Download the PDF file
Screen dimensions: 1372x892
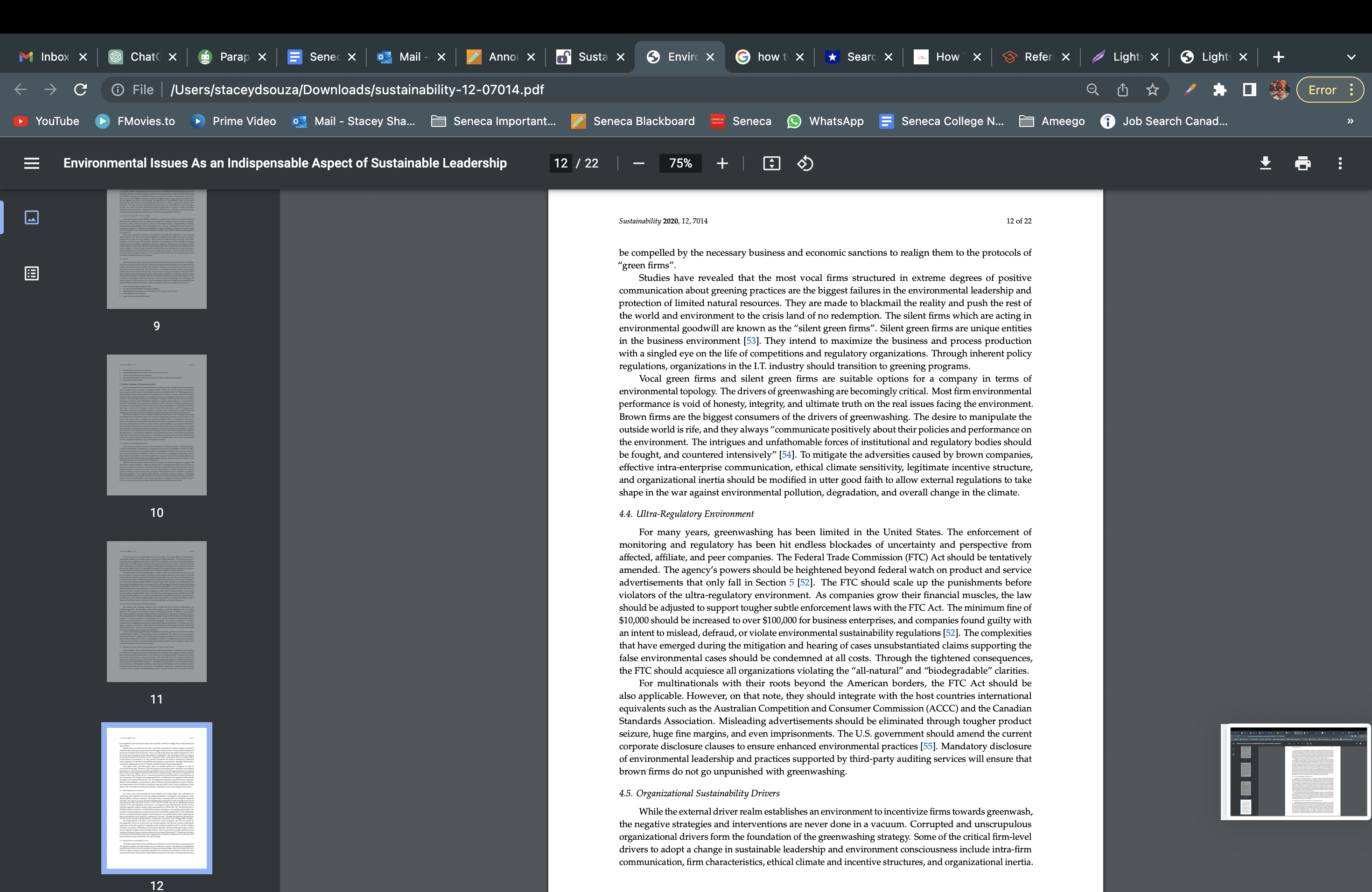1265,164
